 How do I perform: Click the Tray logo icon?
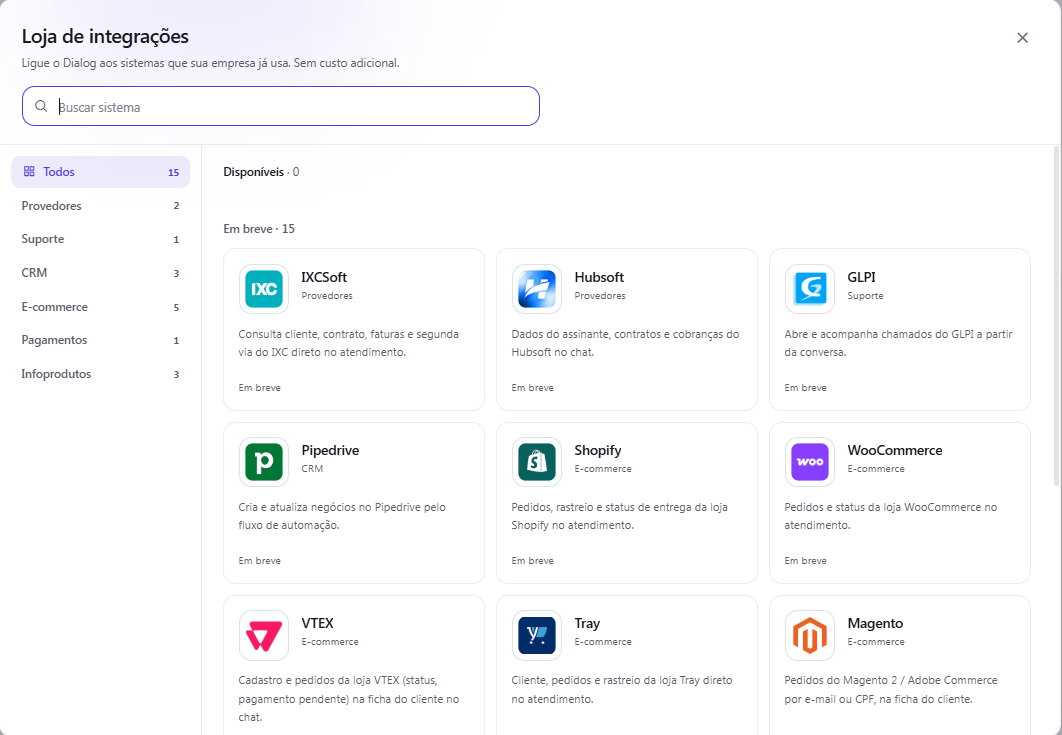(536, 635)
